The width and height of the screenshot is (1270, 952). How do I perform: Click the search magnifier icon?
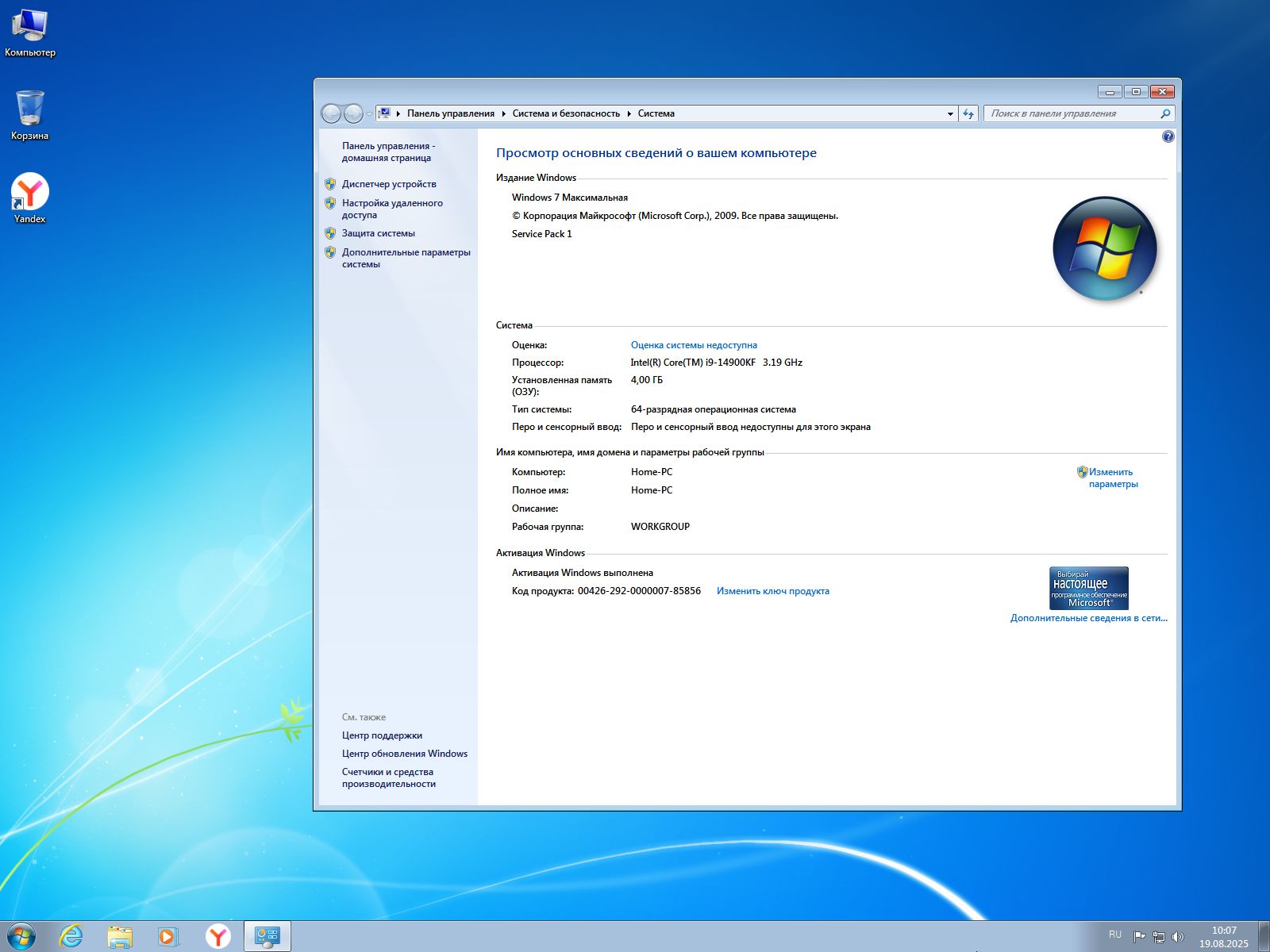pos(1165,113)
